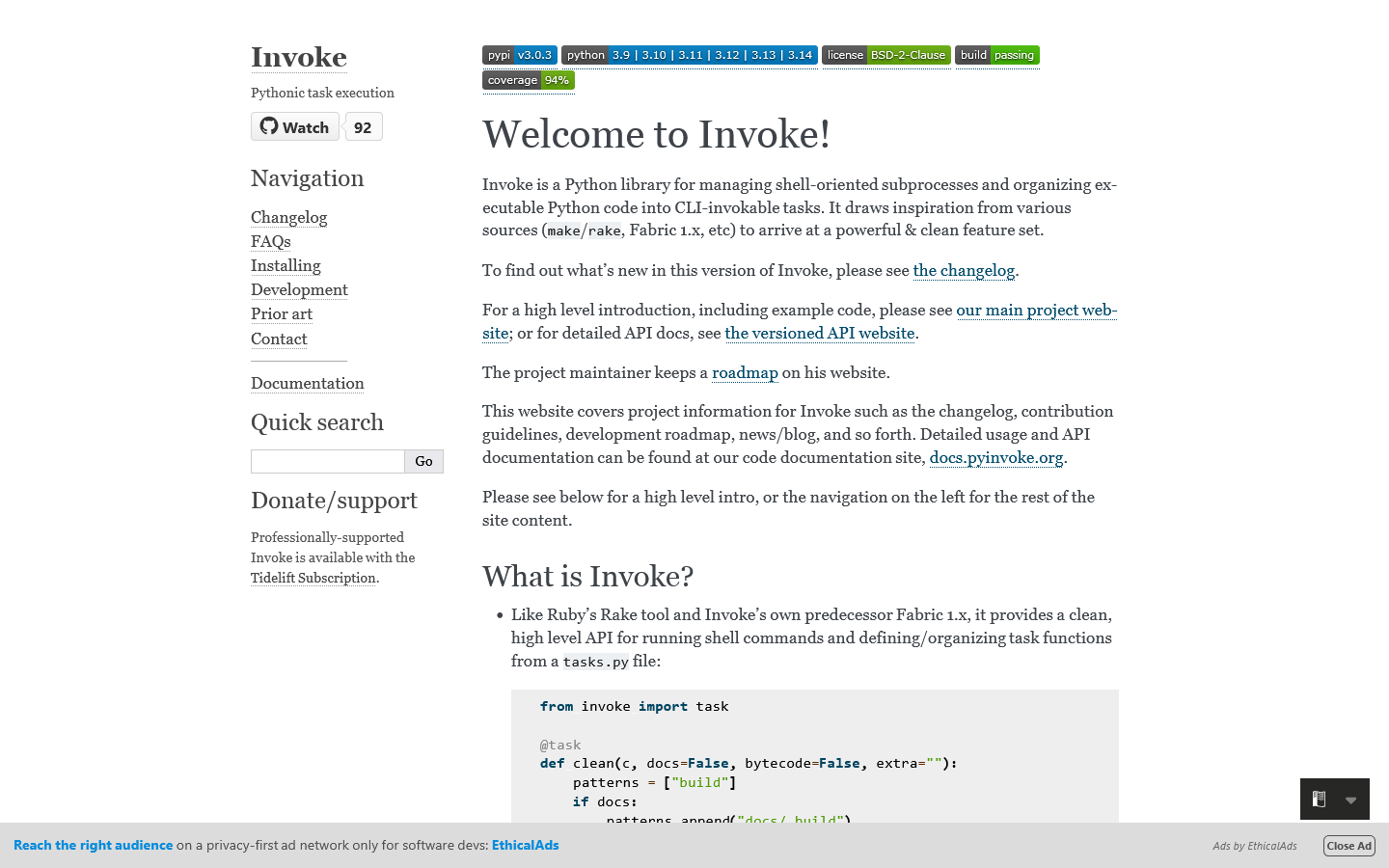Open the EthicalAds link in ad
Screen dimensions: 1389x868
[526, 845]
